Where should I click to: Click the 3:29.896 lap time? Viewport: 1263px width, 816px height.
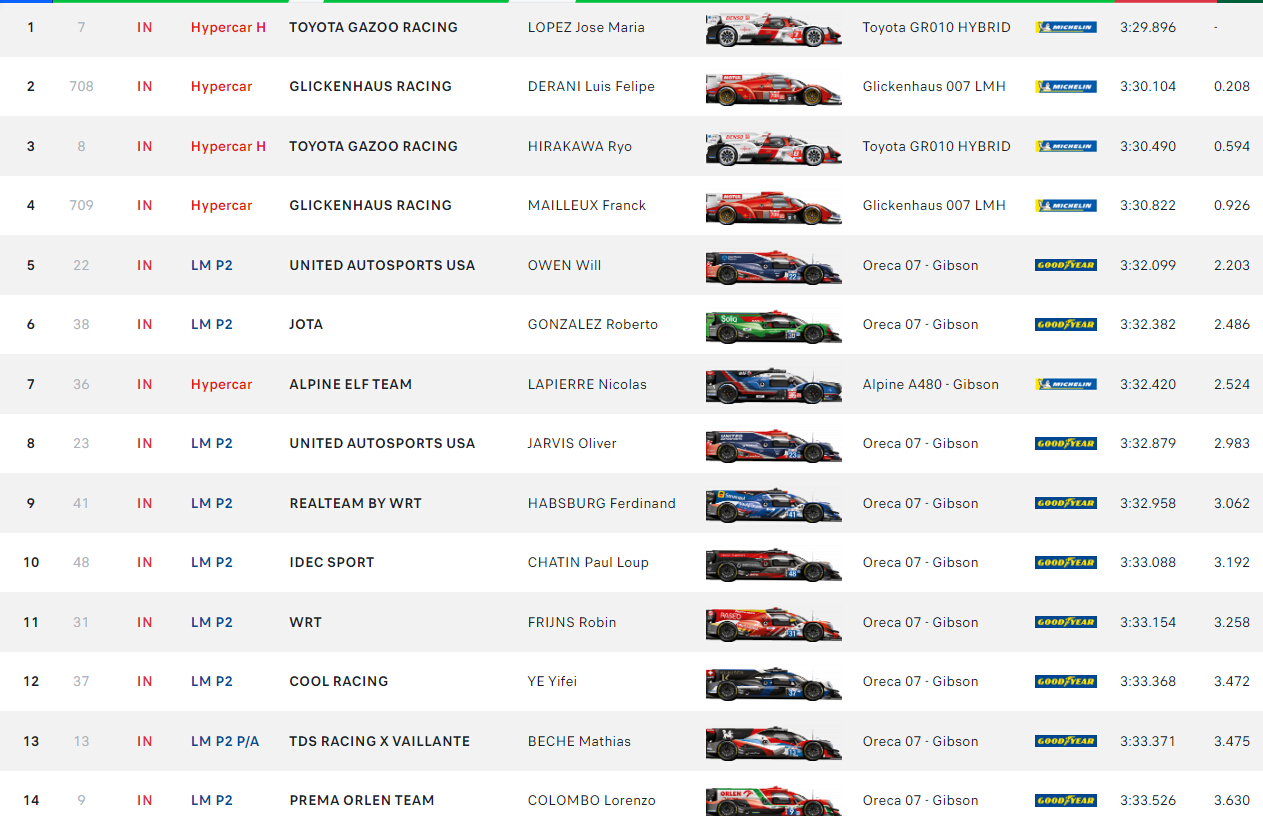click(x=1148, y=27)
